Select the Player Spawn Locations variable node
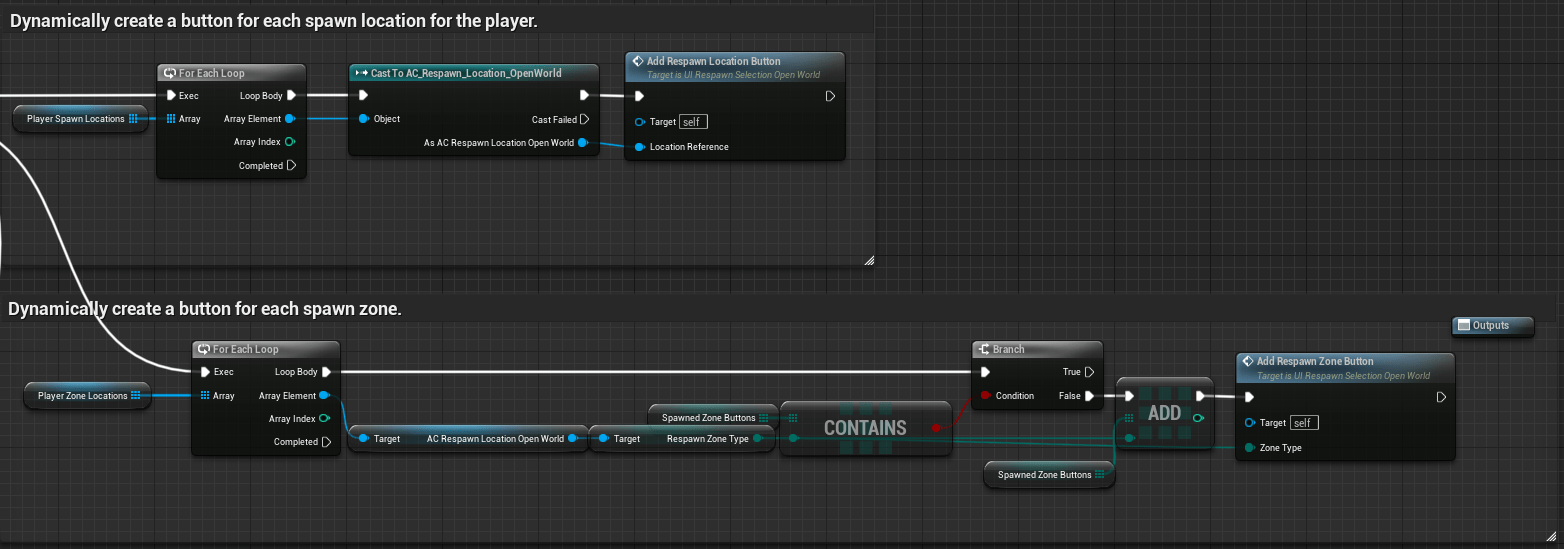The height and width of the screenshot is (549, 1564). point(81,119)
